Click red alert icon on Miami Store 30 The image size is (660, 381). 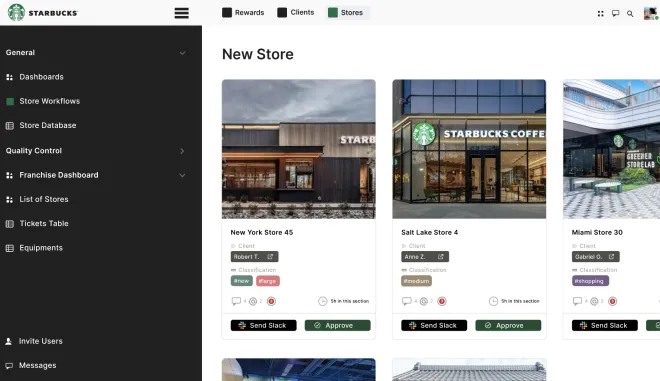[613, 301]
